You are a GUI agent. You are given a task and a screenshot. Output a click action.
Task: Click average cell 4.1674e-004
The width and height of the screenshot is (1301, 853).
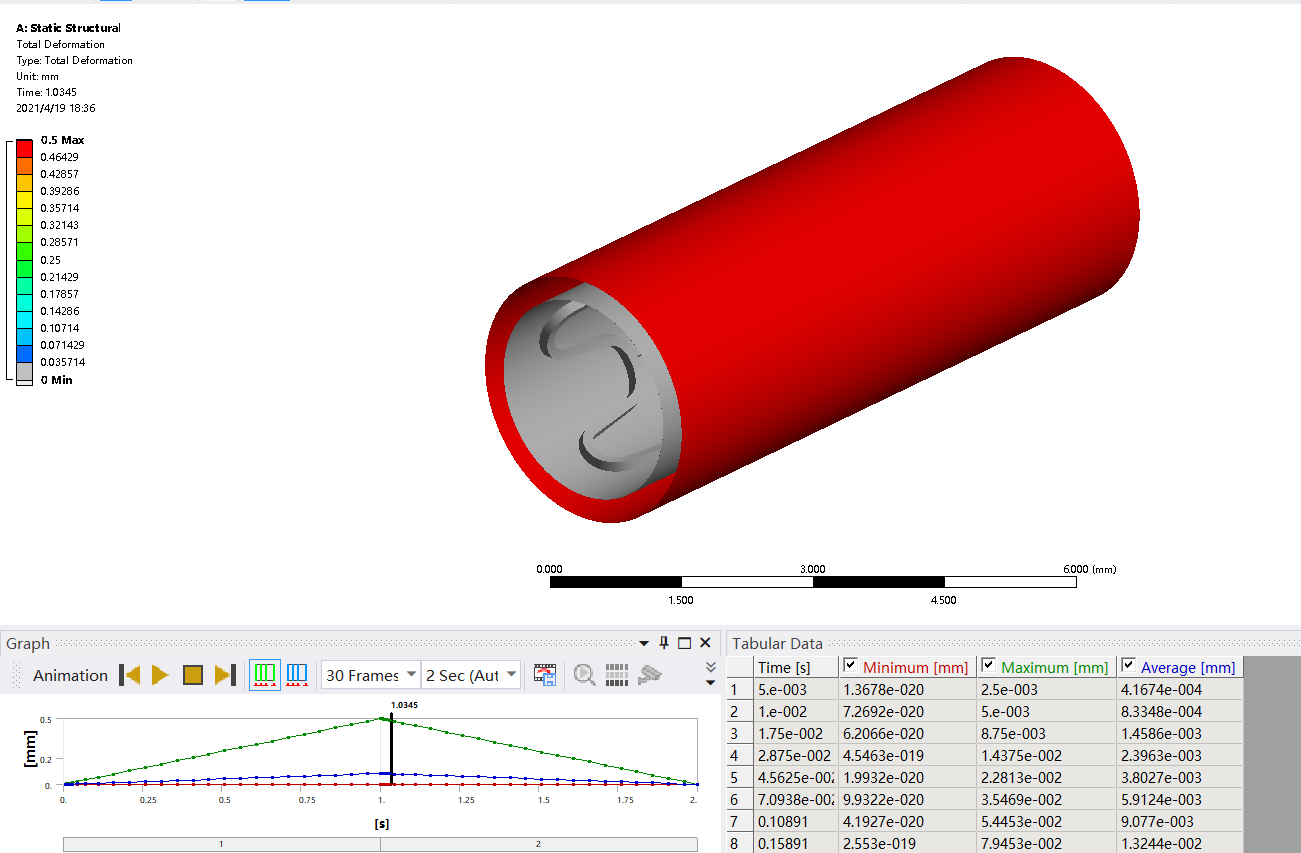pyautogui.click(x=1180, y=689)
